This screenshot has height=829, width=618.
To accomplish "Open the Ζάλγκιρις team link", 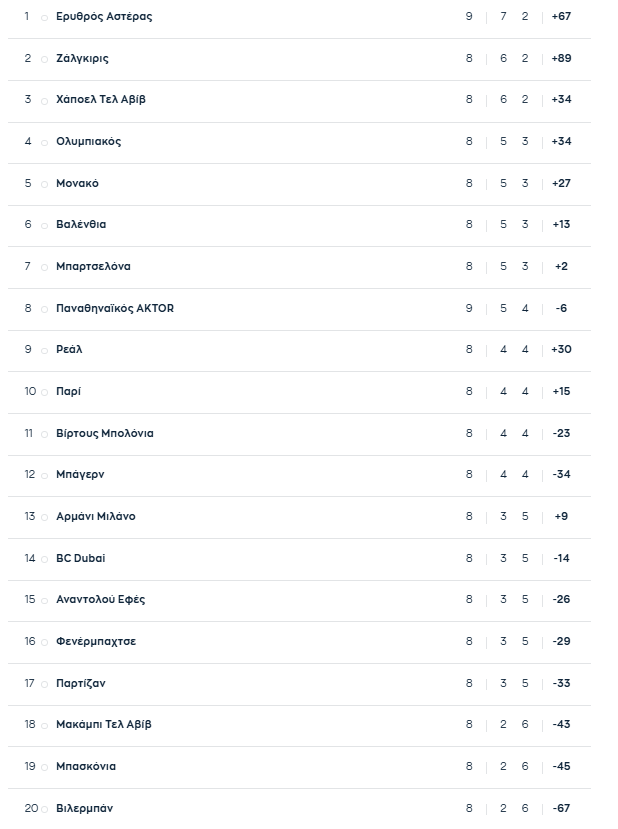I will [x=82, y=59].
